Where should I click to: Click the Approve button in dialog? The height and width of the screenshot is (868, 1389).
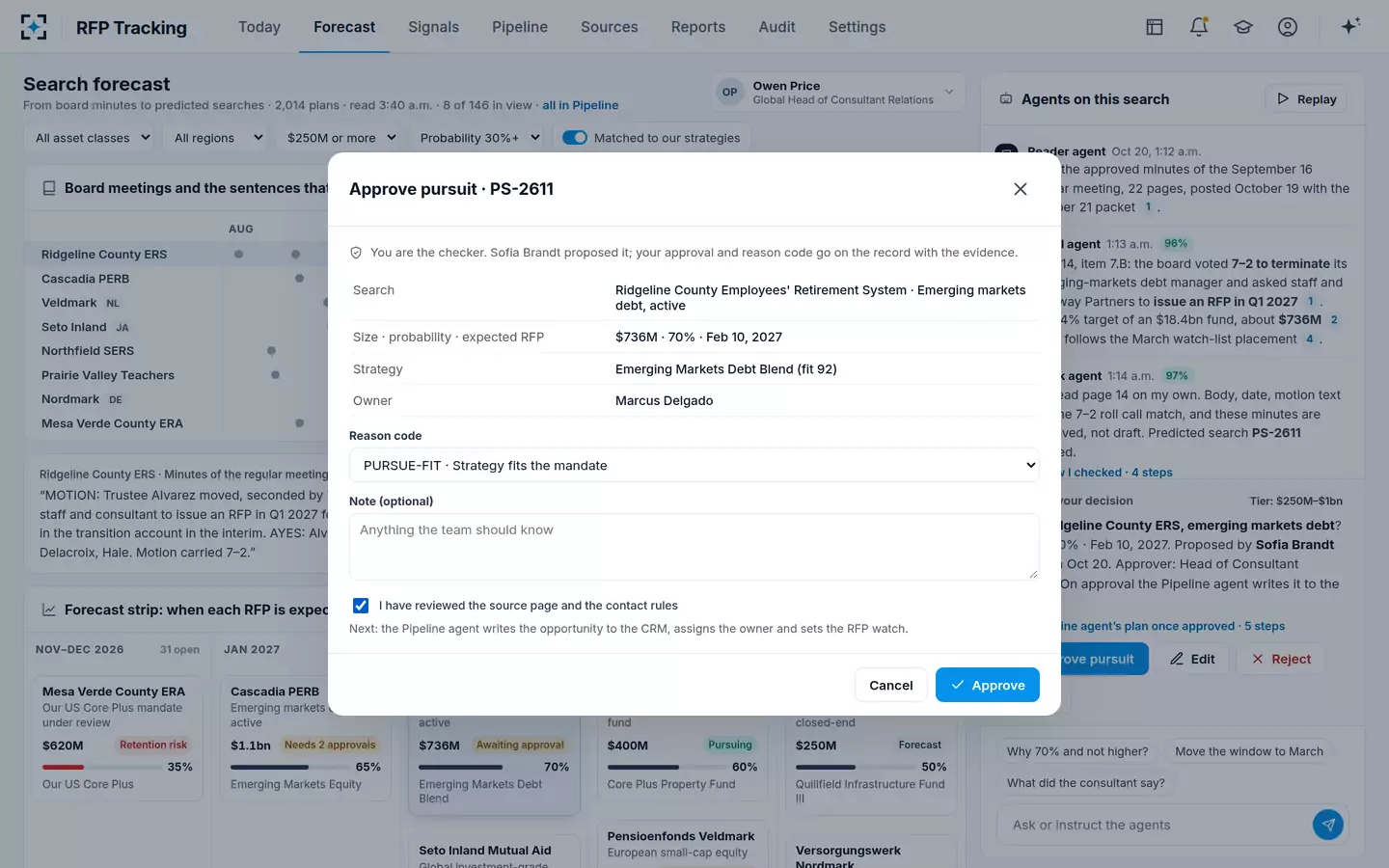pos(988,685)
